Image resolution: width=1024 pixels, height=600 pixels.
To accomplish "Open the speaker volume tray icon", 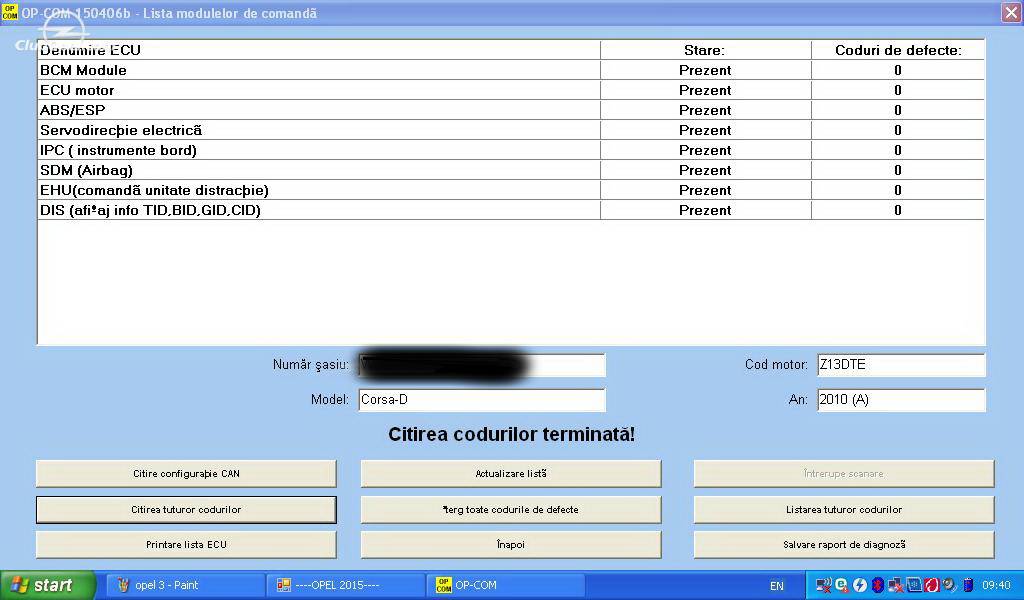I will (949, 585).
